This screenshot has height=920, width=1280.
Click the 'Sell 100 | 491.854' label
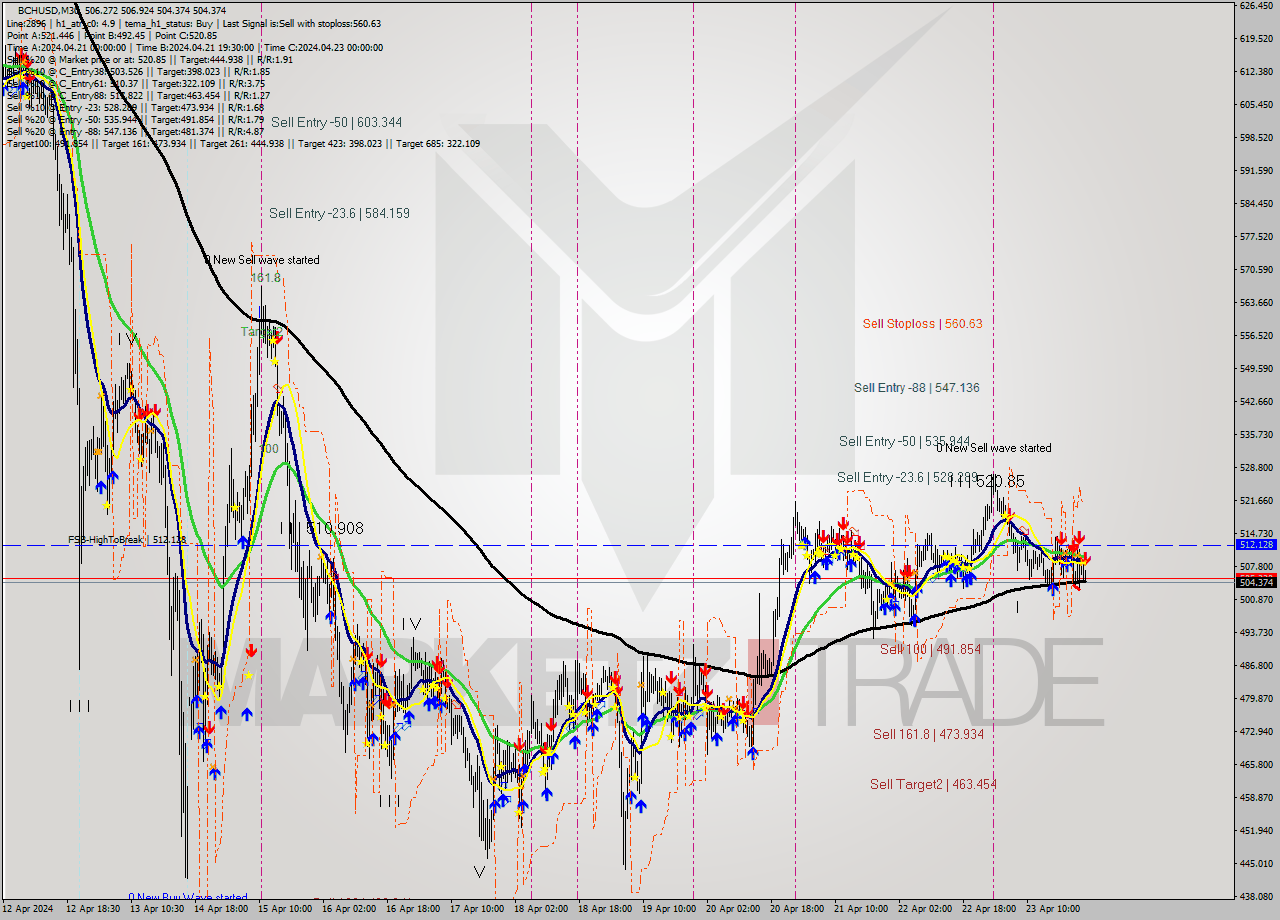tap(930, 649)
